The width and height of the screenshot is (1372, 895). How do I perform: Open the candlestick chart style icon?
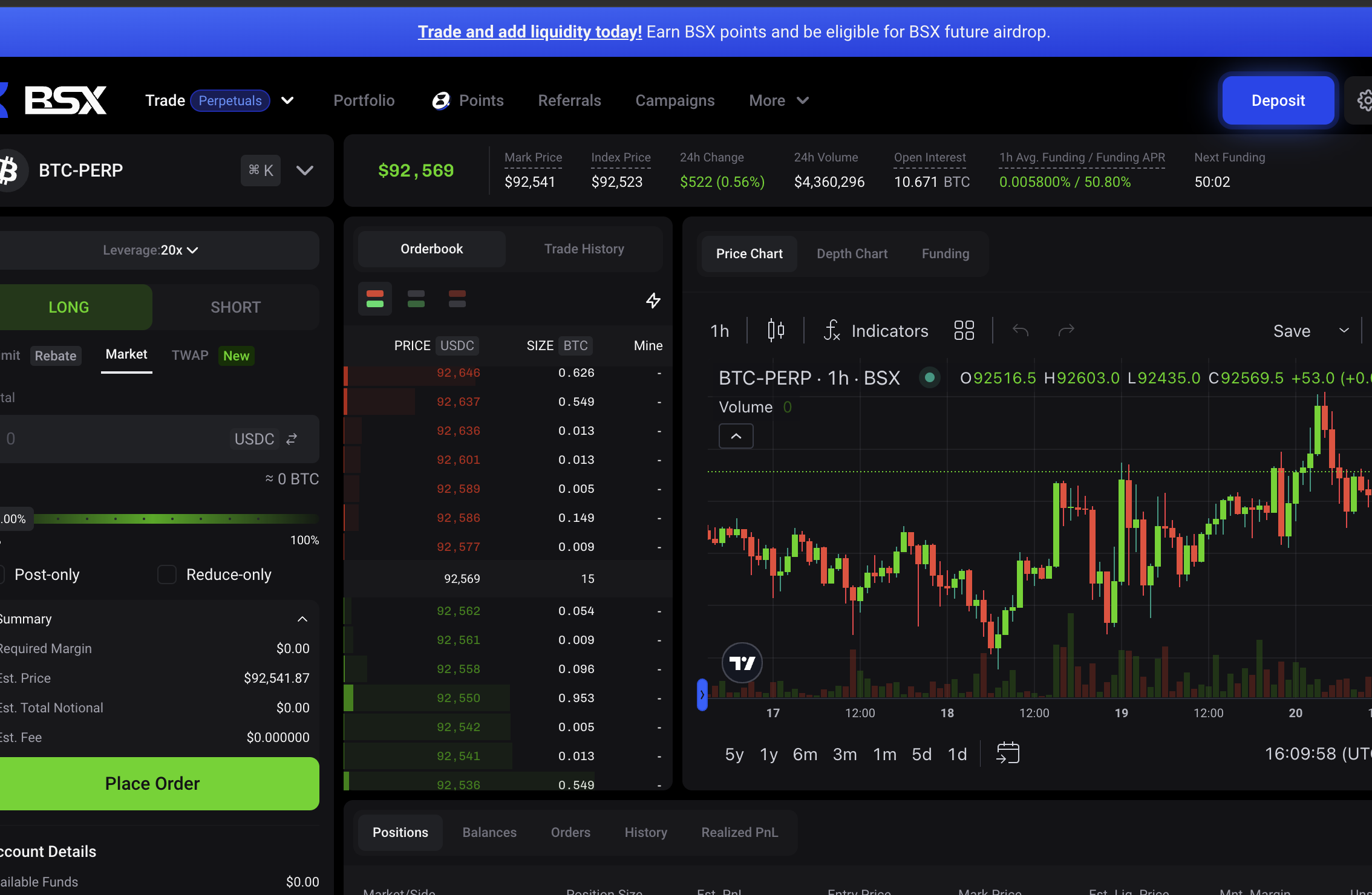pos(776,330)
